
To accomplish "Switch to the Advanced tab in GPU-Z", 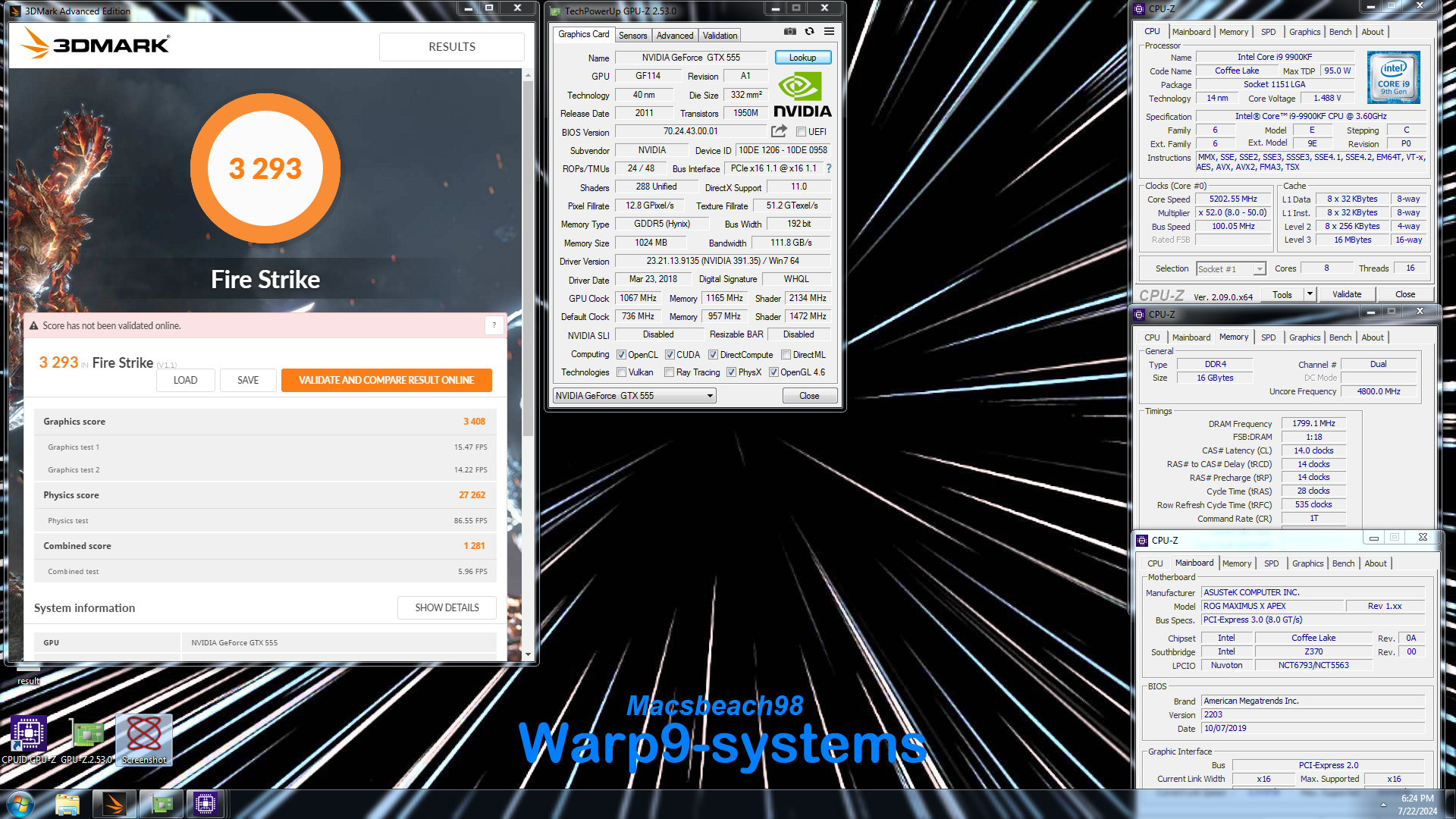I will (675, 35).
